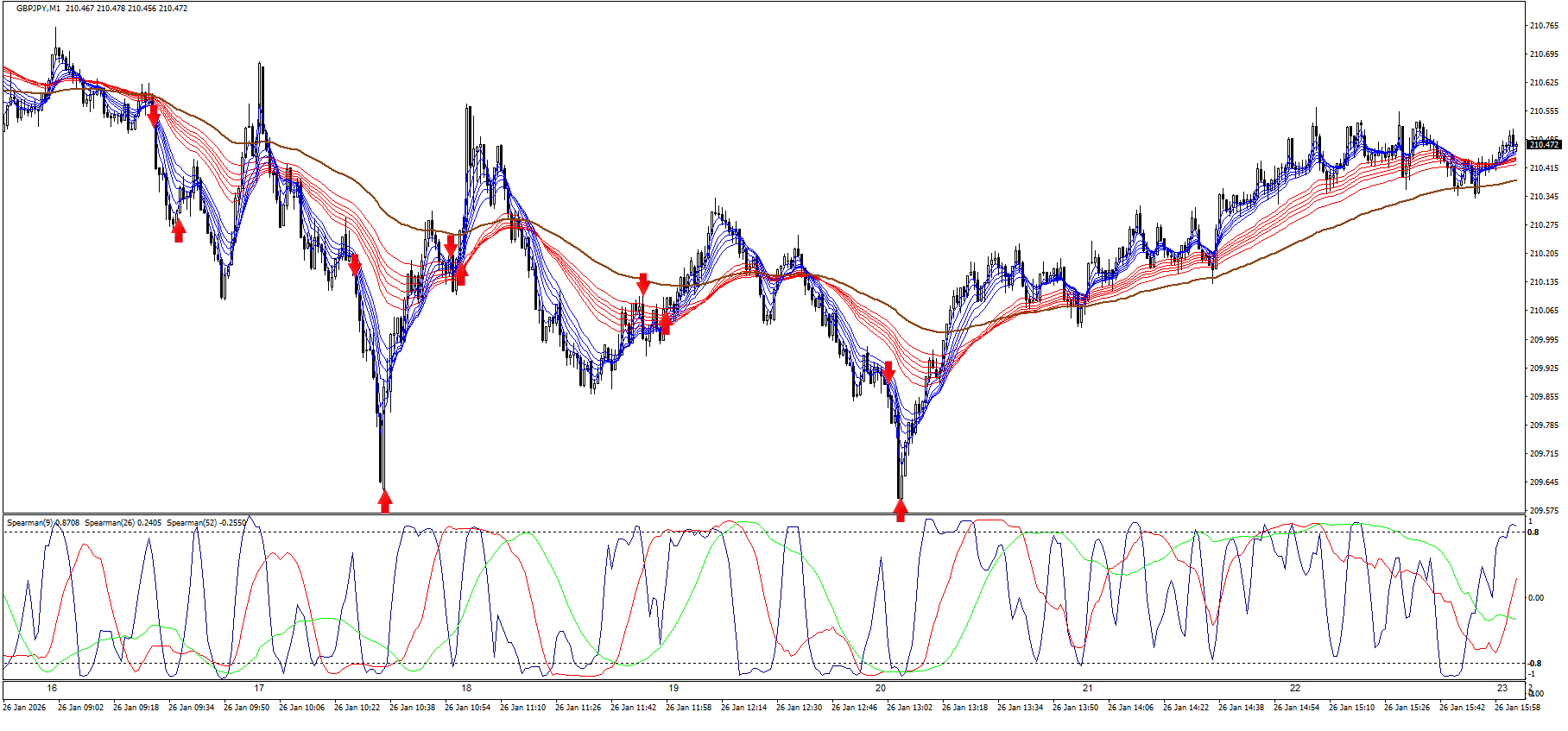Click hour marker 22 on the timeline

point(1295,689)
